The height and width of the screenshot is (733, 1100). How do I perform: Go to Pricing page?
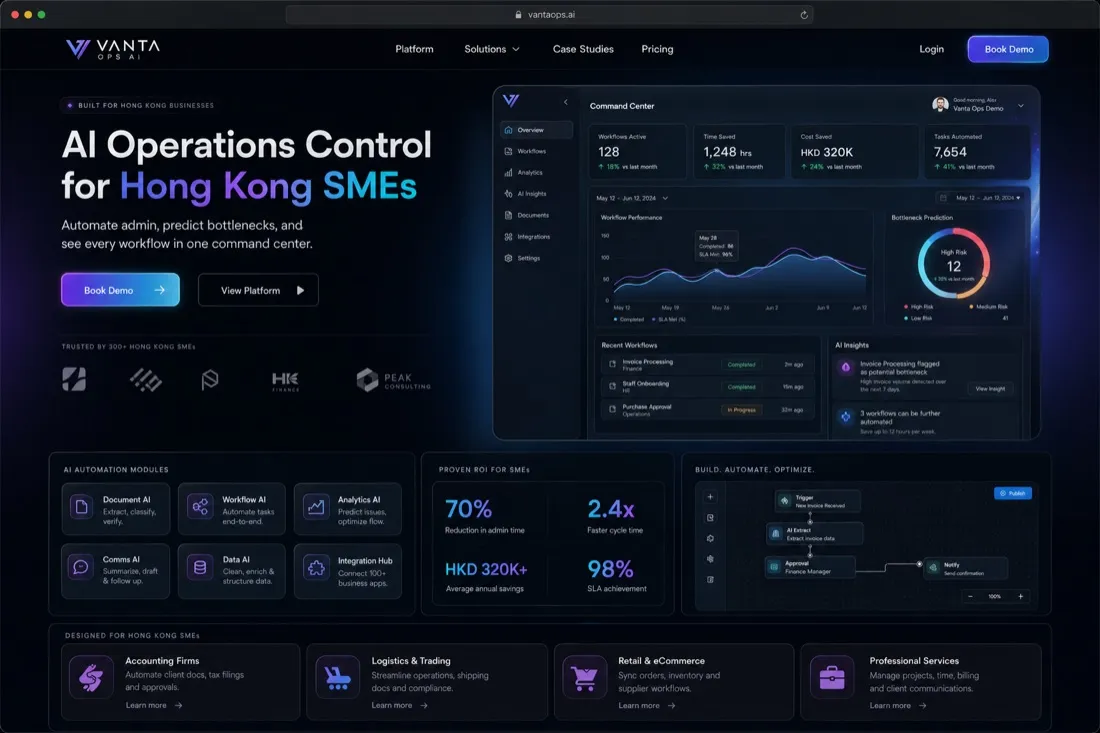[x=657, y=49]
